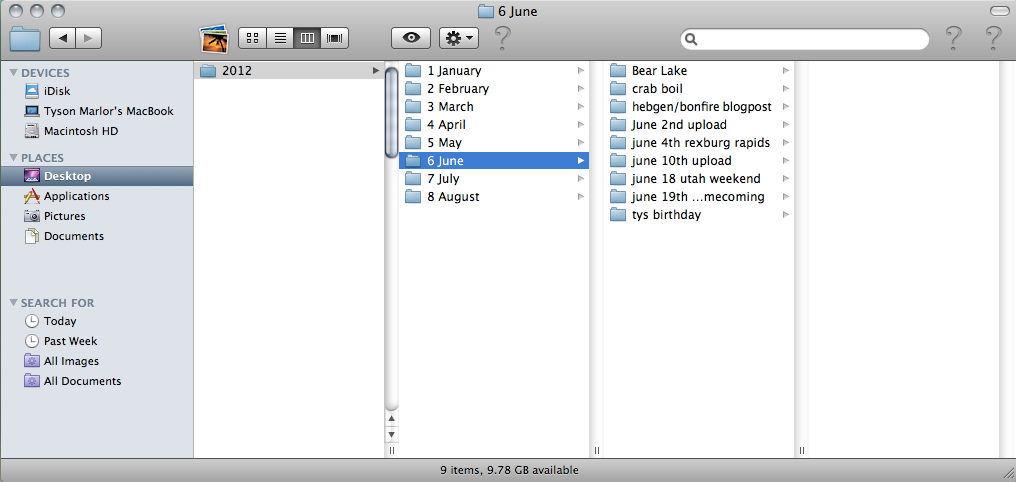
Task: Open the Action gear dropdown menu
Action: click(459, 38)
